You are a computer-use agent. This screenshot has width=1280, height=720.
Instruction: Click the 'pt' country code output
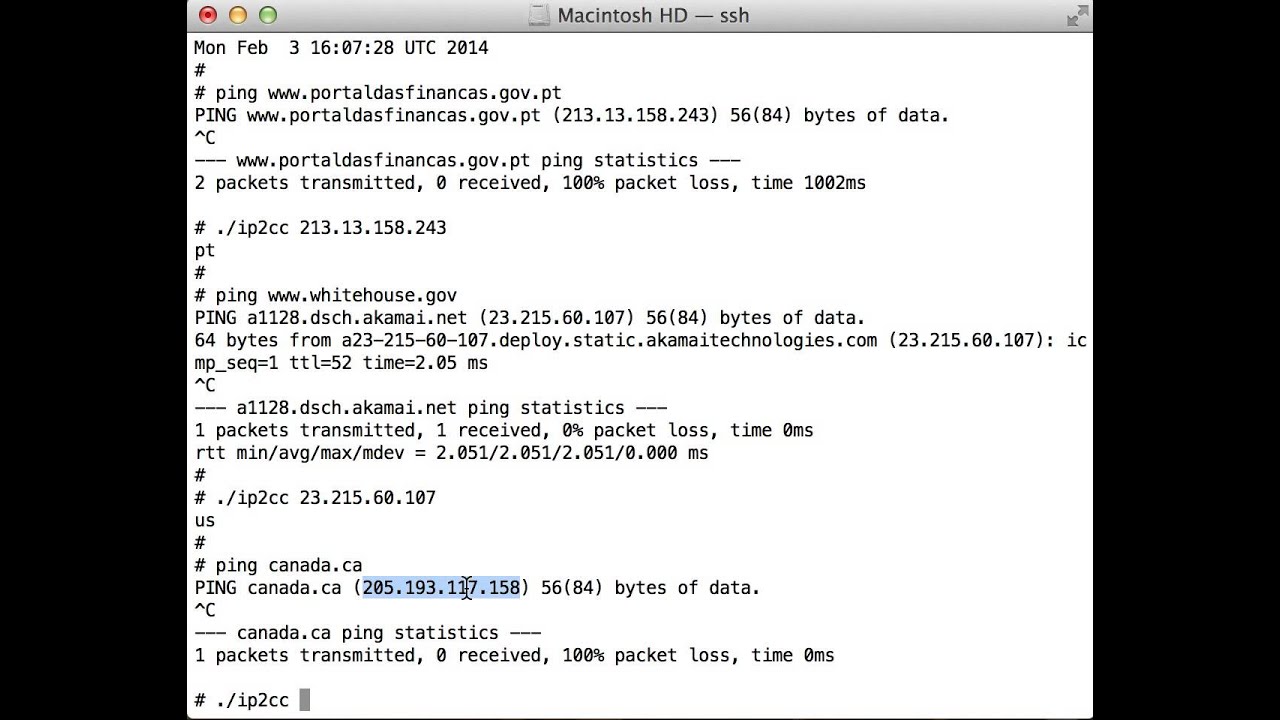point(205,251)
